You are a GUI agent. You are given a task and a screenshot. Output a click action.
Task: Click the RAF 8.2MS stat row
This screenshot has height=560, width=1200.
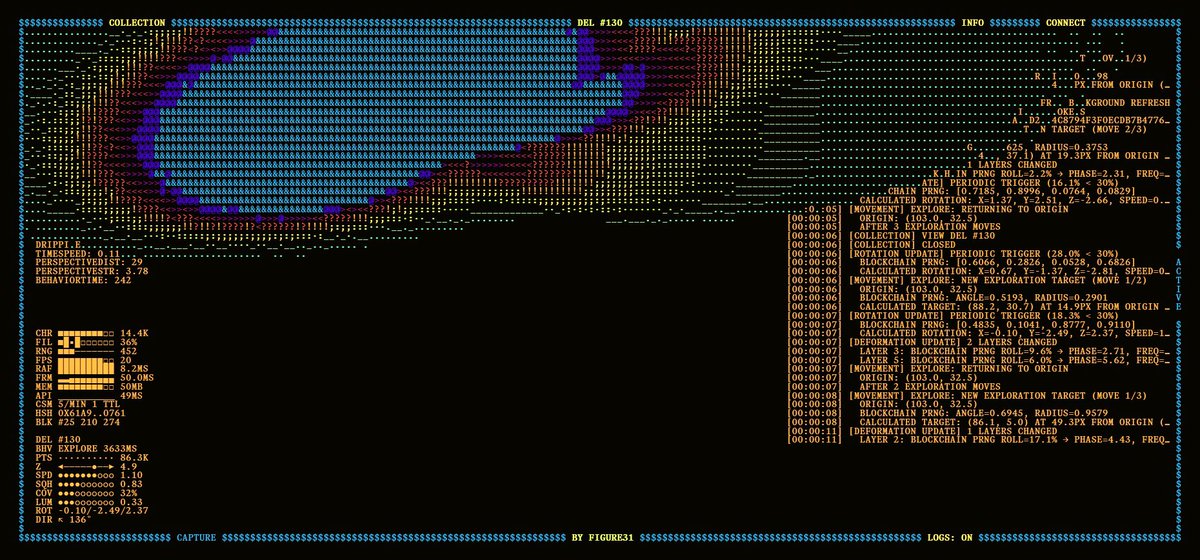tap(93, 369)
